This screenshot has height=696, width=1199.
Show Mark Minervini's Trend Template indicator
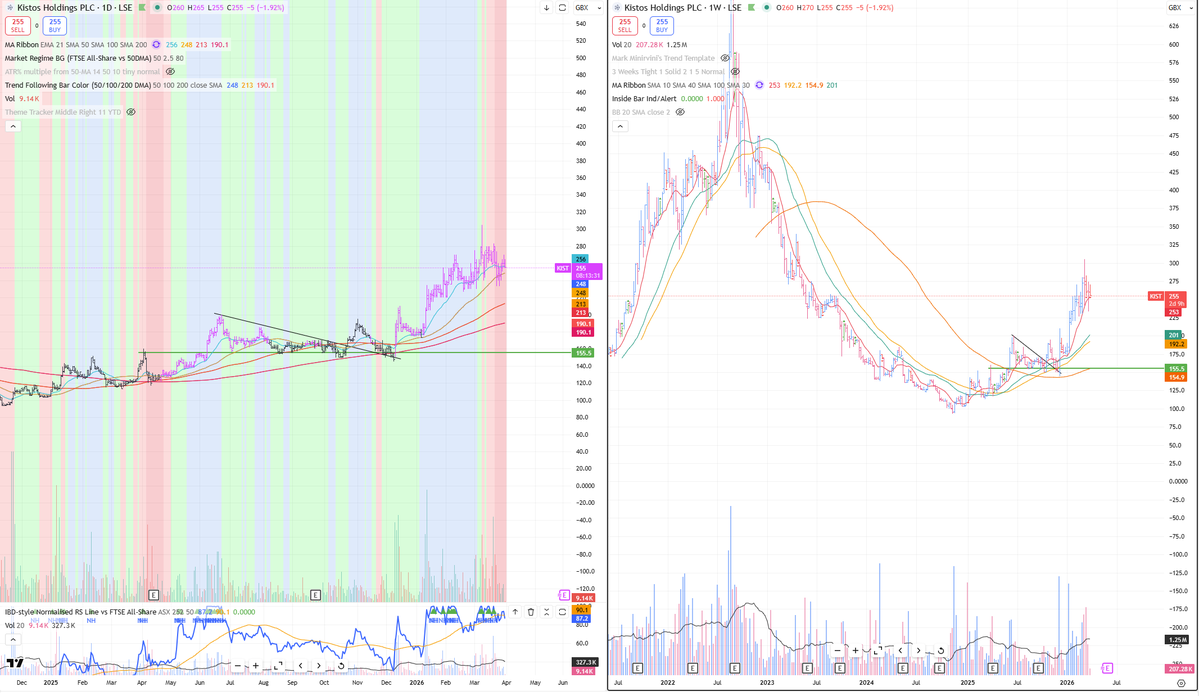pos(725,58)
